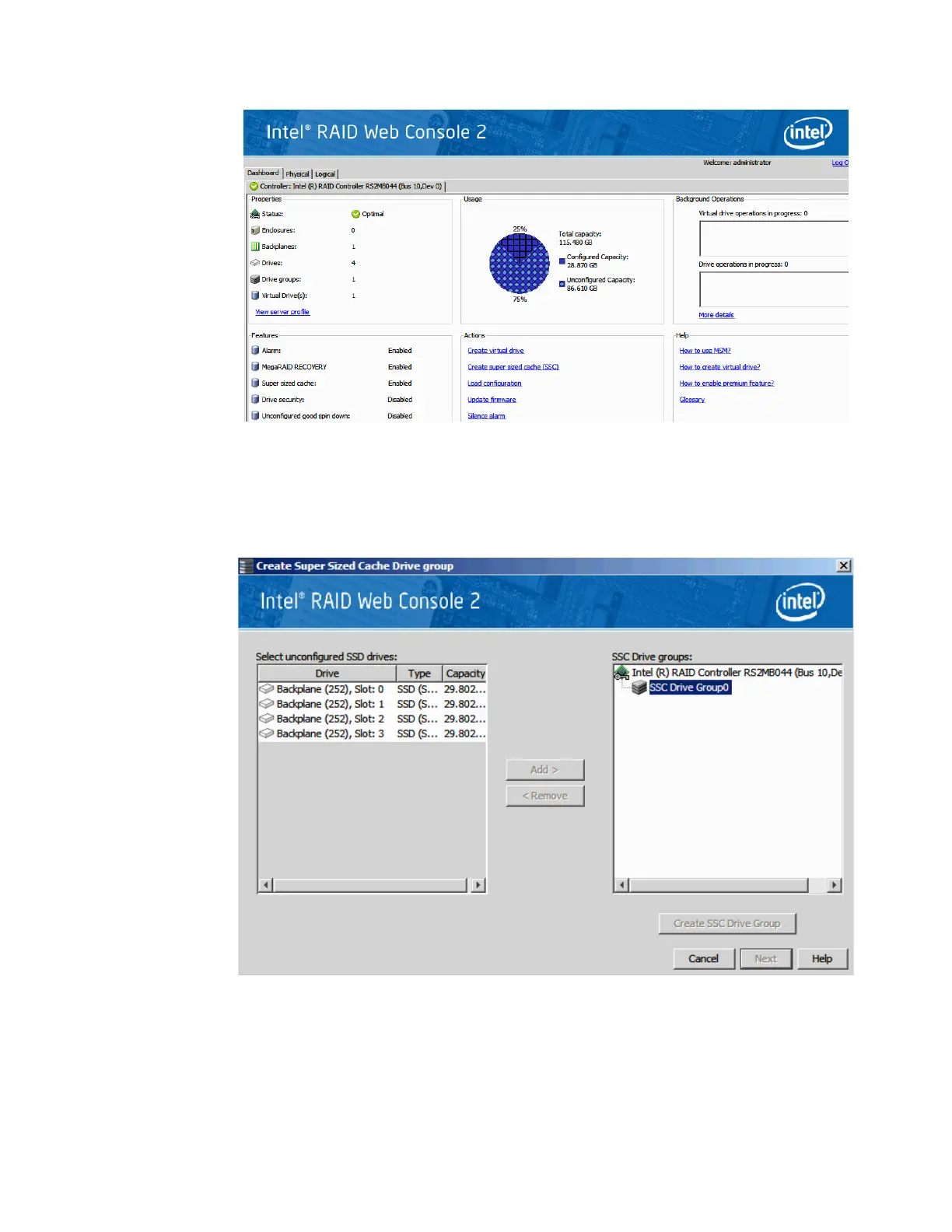Screen dimensions: 952x1232
Task: Open How to use MSM? help link
Action: click(705, 351)
